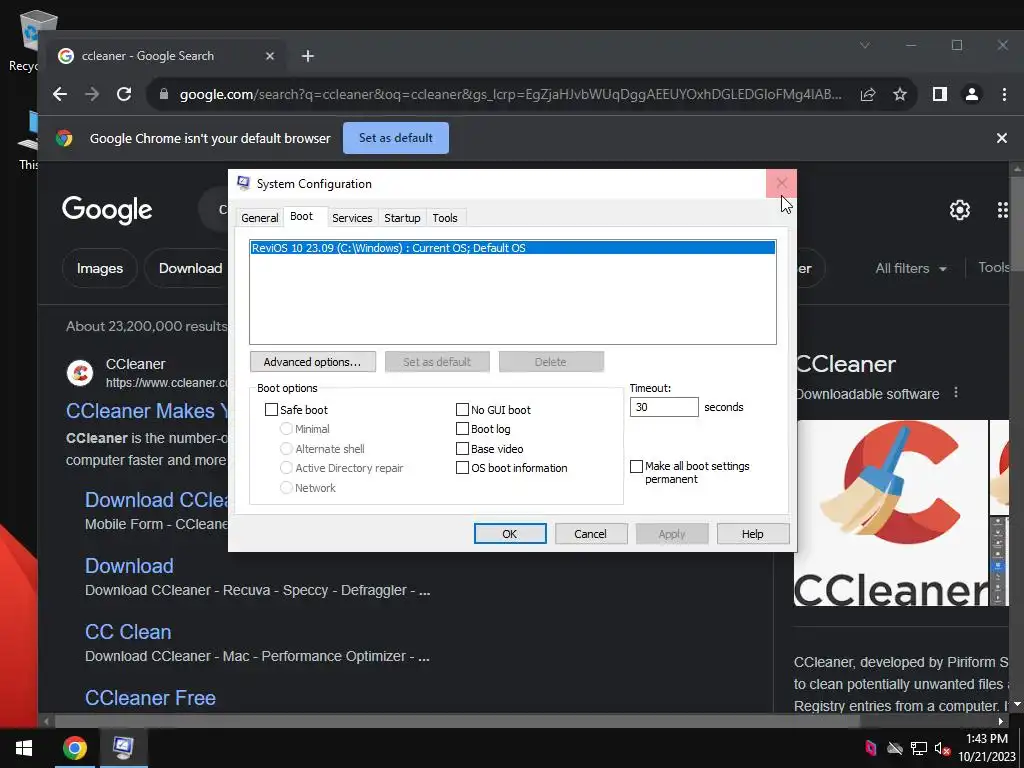This screenshot has height=768, width=1024.
Task: Open the Chrome profile avatar icon
Action: 972,95
